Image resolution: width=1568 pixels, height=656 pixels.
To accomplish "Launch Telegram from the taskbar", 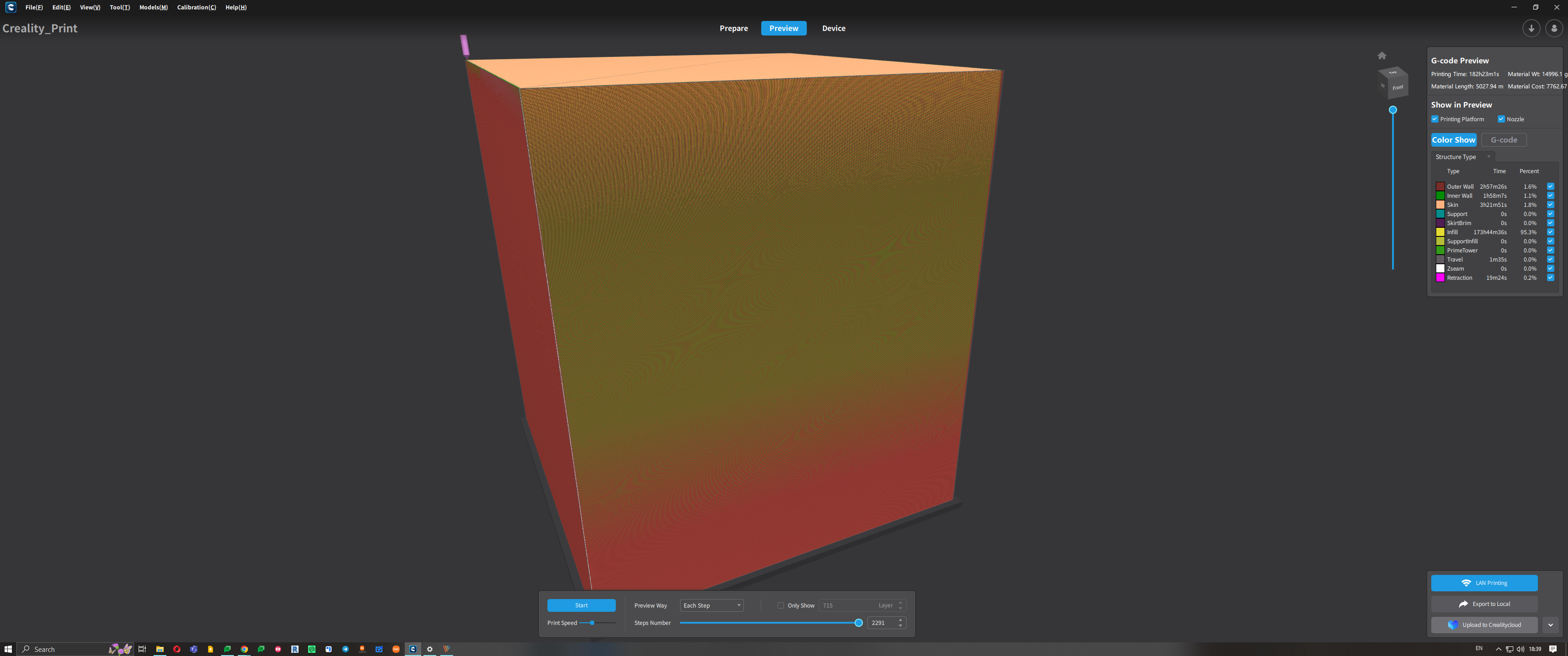I will click(345, 649).
